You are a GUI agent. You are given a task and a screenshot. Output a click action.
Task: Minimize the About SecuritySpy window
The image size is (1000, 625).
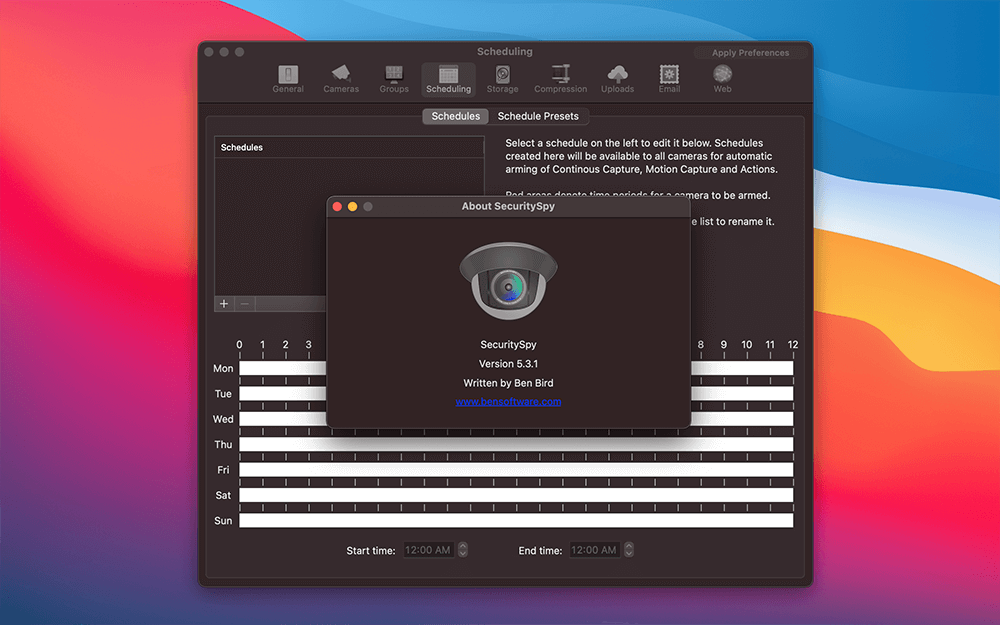[x=353, y=207]
